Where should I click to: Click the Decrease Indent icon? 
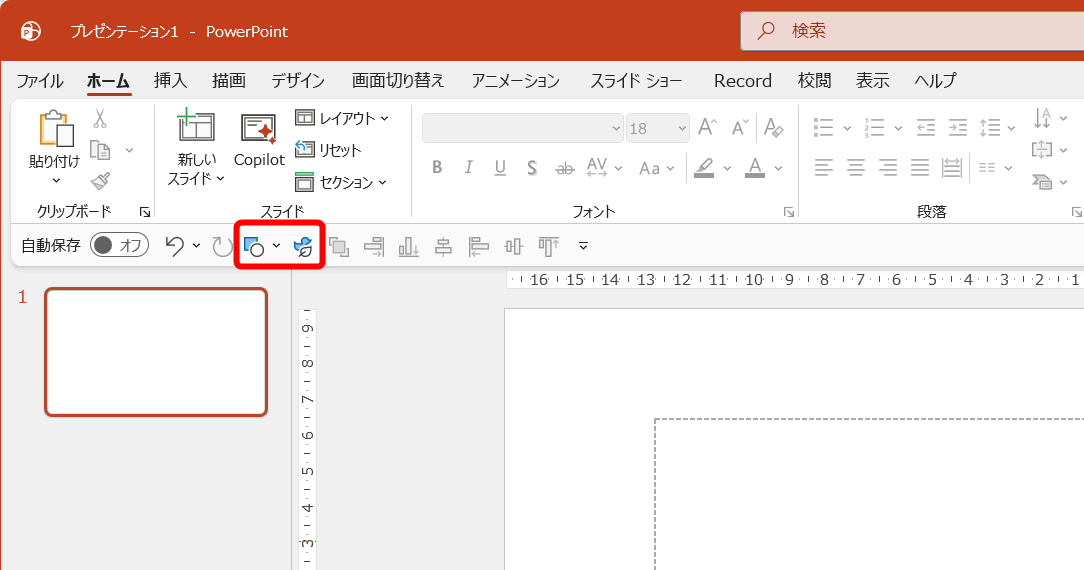926,127
